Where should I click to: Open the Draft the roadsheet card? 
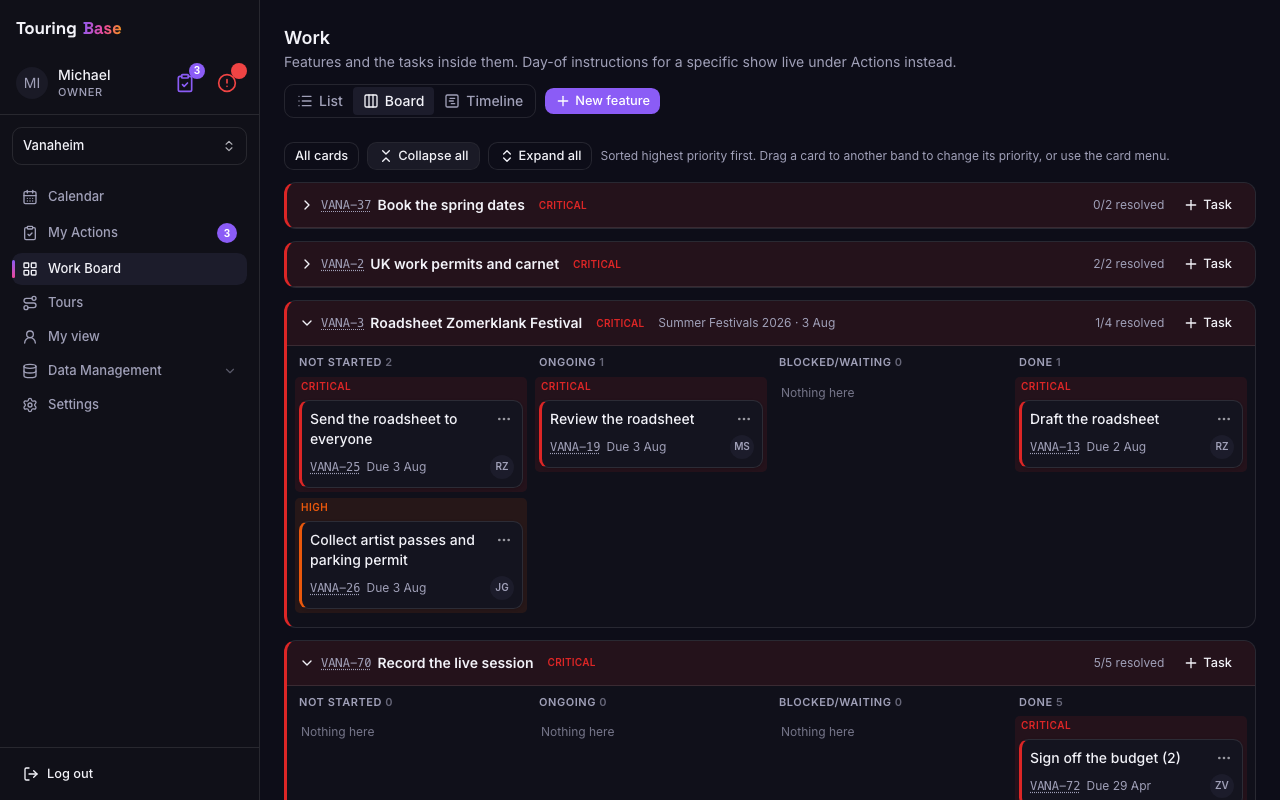pyautogui.click(x=1131, y=434)
